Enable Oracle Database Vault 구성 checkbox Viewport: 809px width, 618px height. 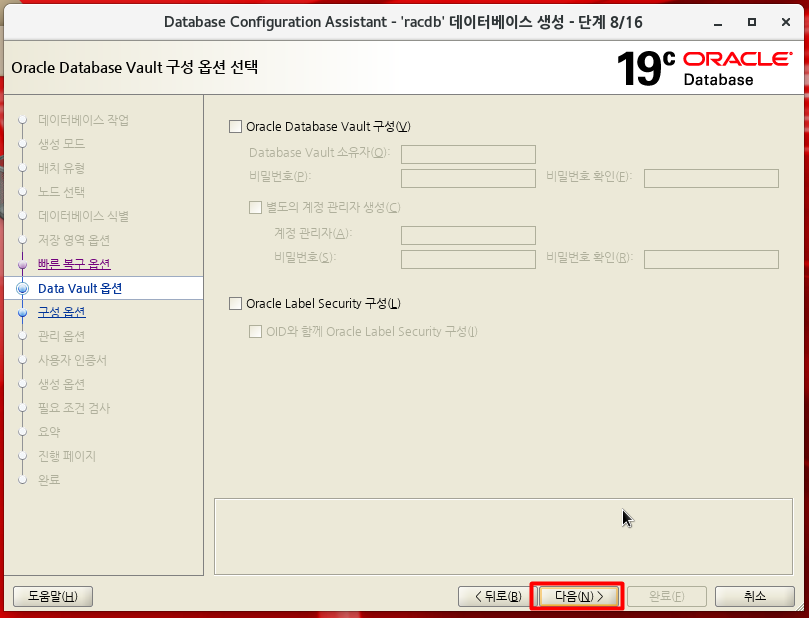[235, 126]
